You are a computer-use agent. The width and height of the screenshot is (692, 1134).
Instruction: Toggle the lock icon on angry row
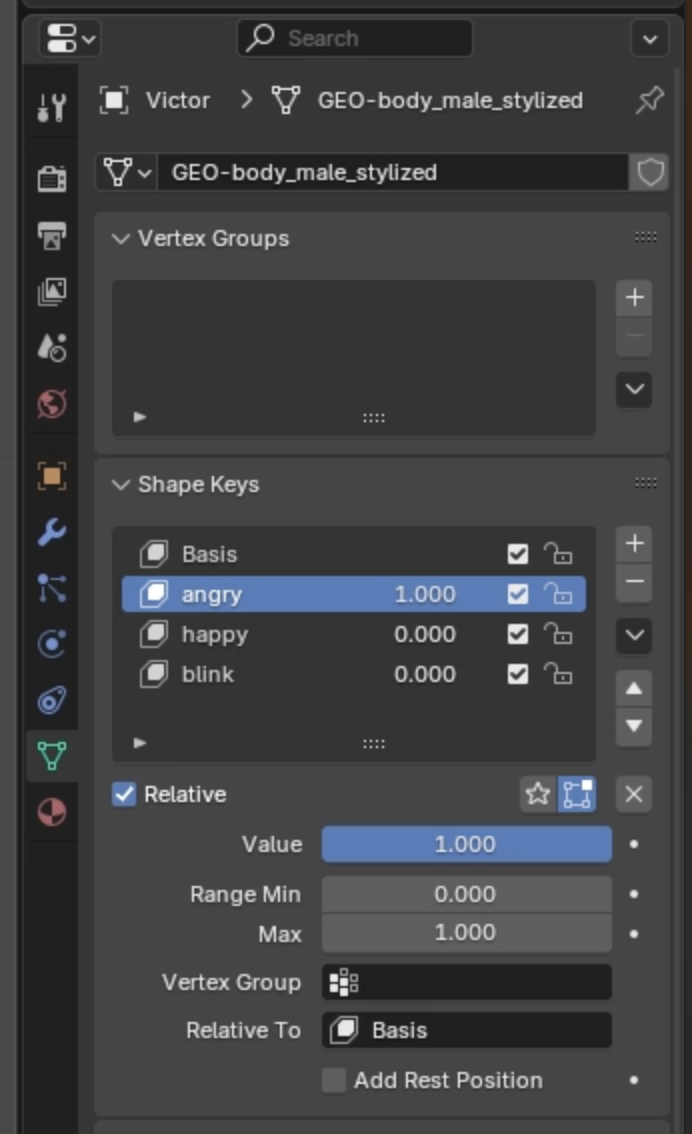[x=558, y=594]
